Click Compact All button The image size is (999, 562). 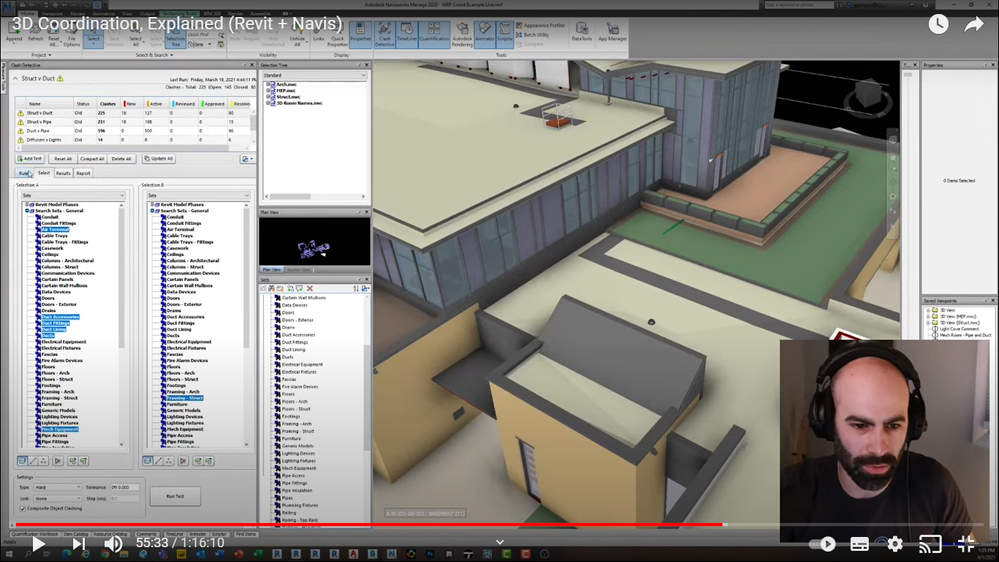pyautogui.click(x=92, y=159)
